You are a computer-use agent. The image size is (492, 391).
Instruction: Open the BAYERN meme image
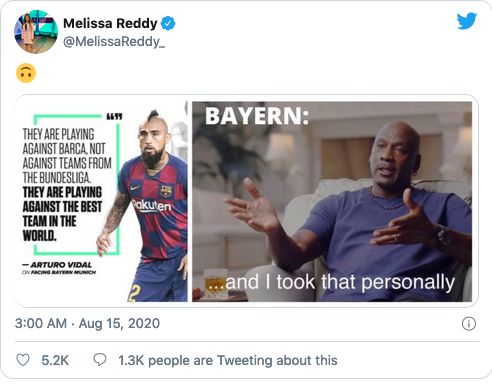(332, 202)
